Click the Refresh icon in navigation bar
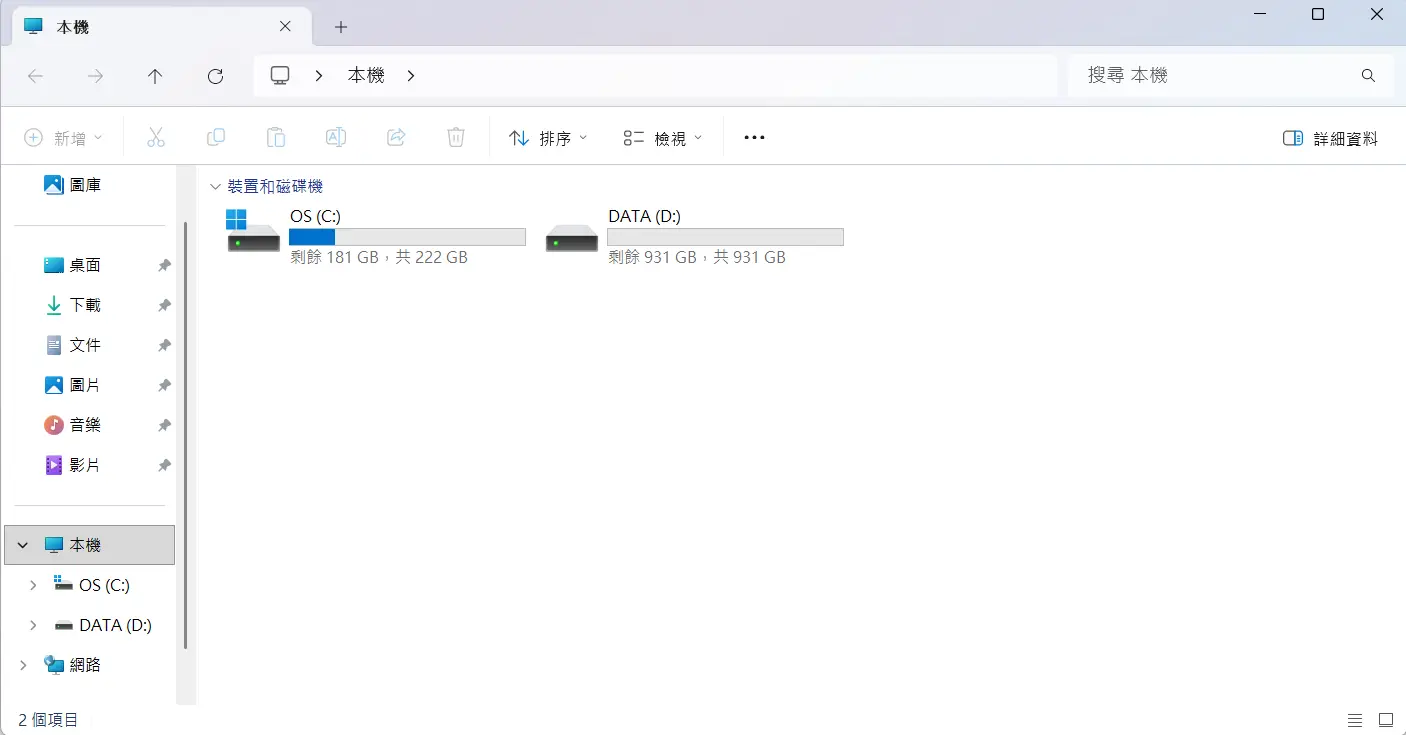1406x735 pixels. click(215, 76)
